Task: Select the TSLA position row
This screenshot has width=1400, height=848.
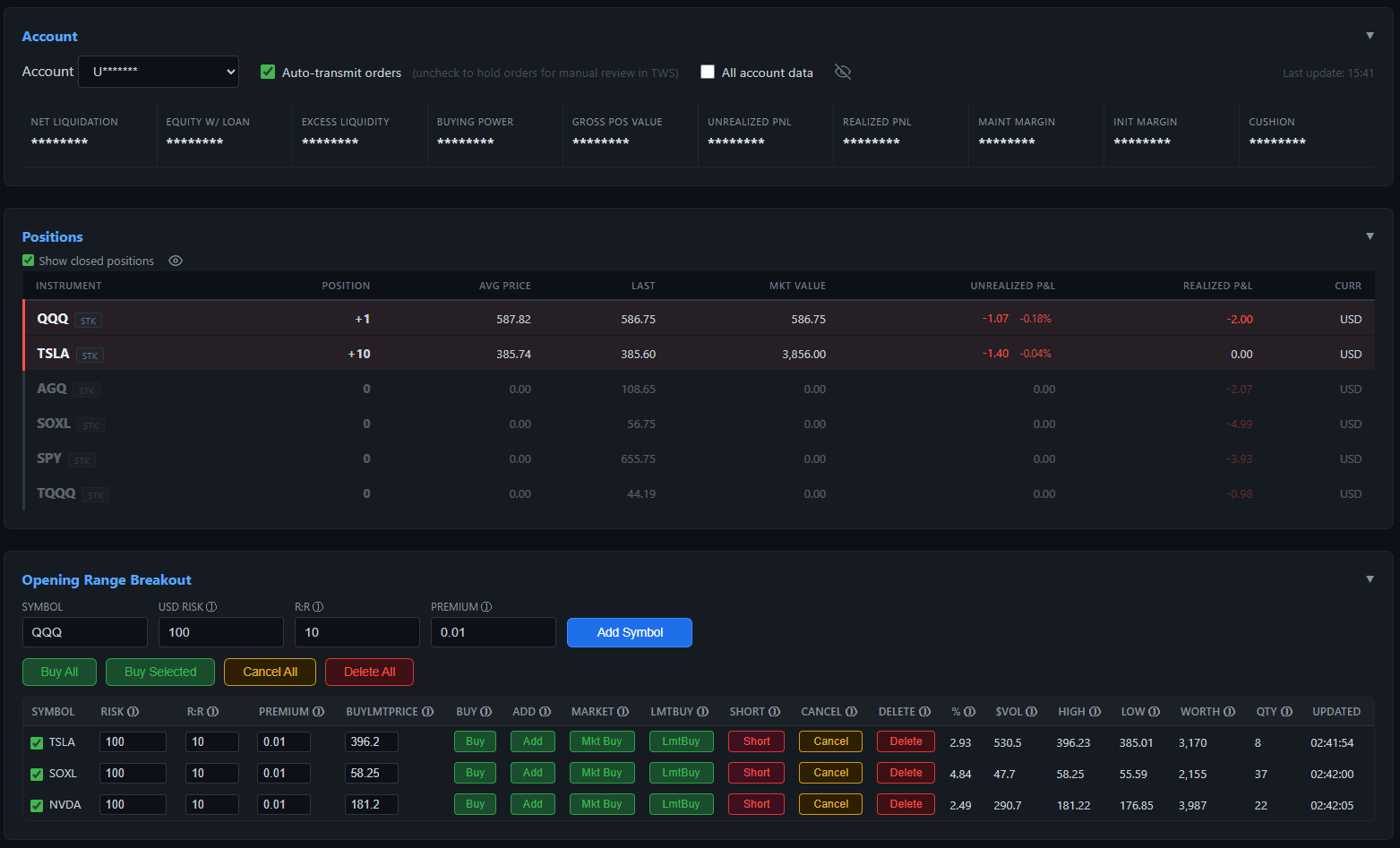Action: coord(699,354)
